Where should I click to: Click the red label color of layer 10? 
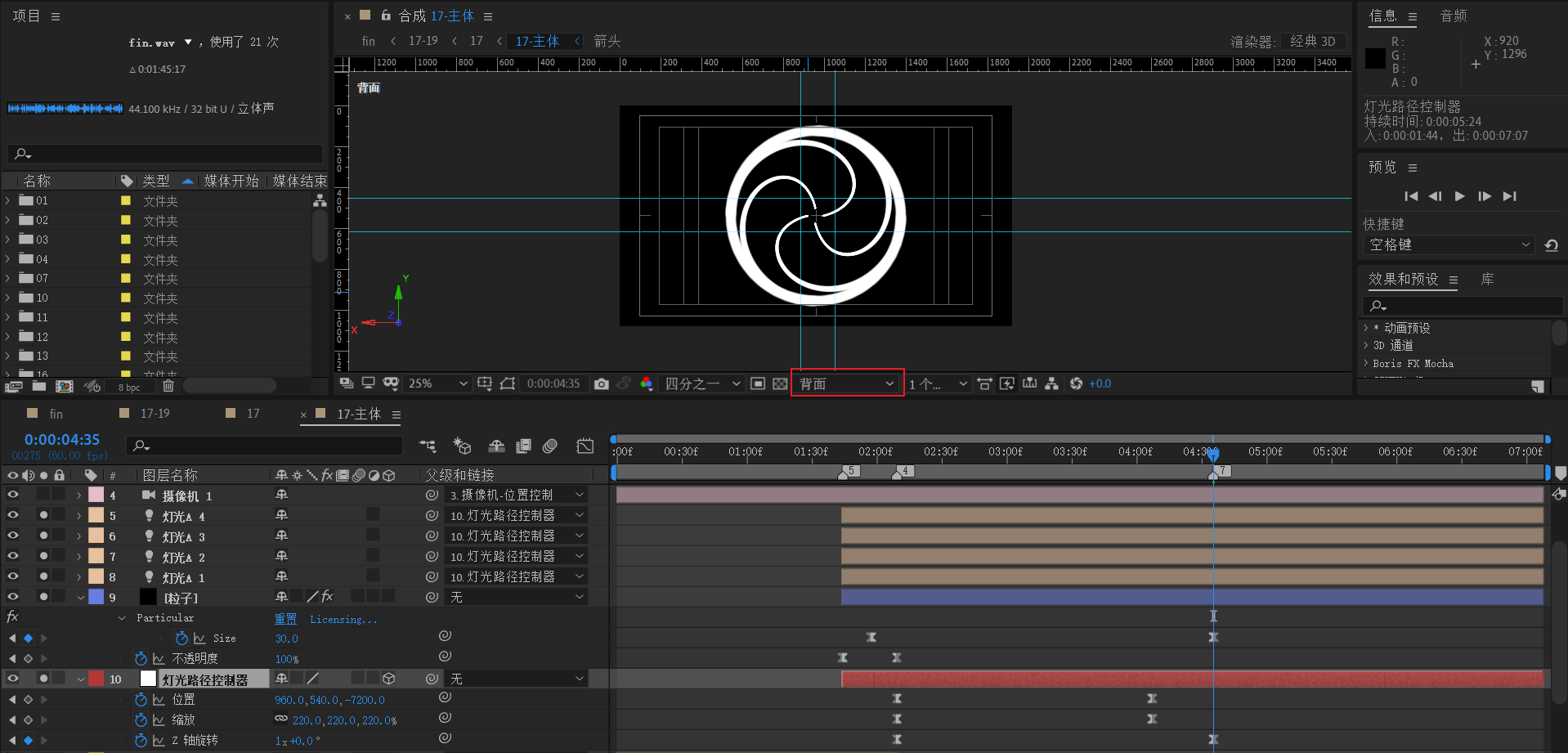pyautogui.click(x=96, y=679)
